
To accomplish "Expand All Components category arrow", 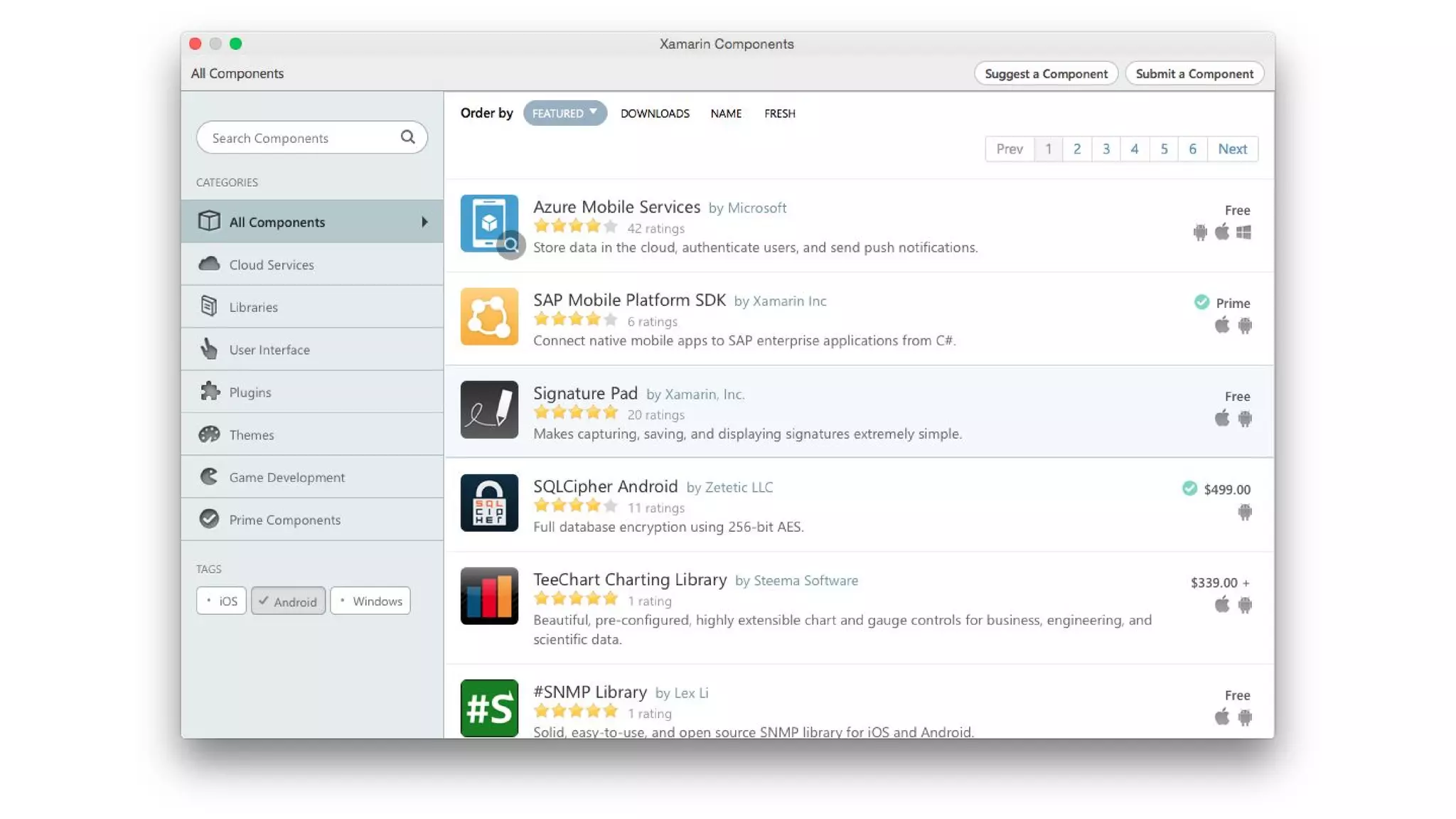I will [x=424, y=222].
